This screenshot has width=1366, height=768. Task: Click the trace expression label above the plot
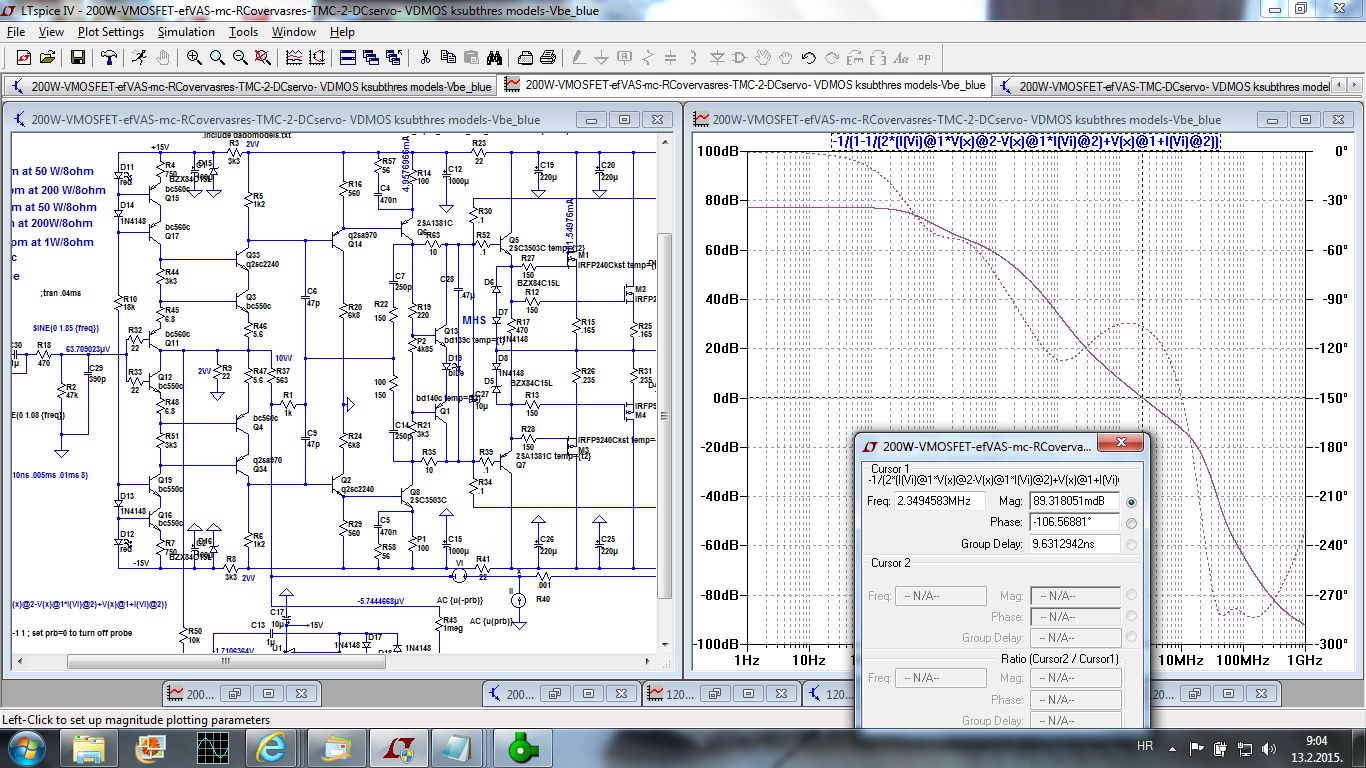pos(1026,142)
